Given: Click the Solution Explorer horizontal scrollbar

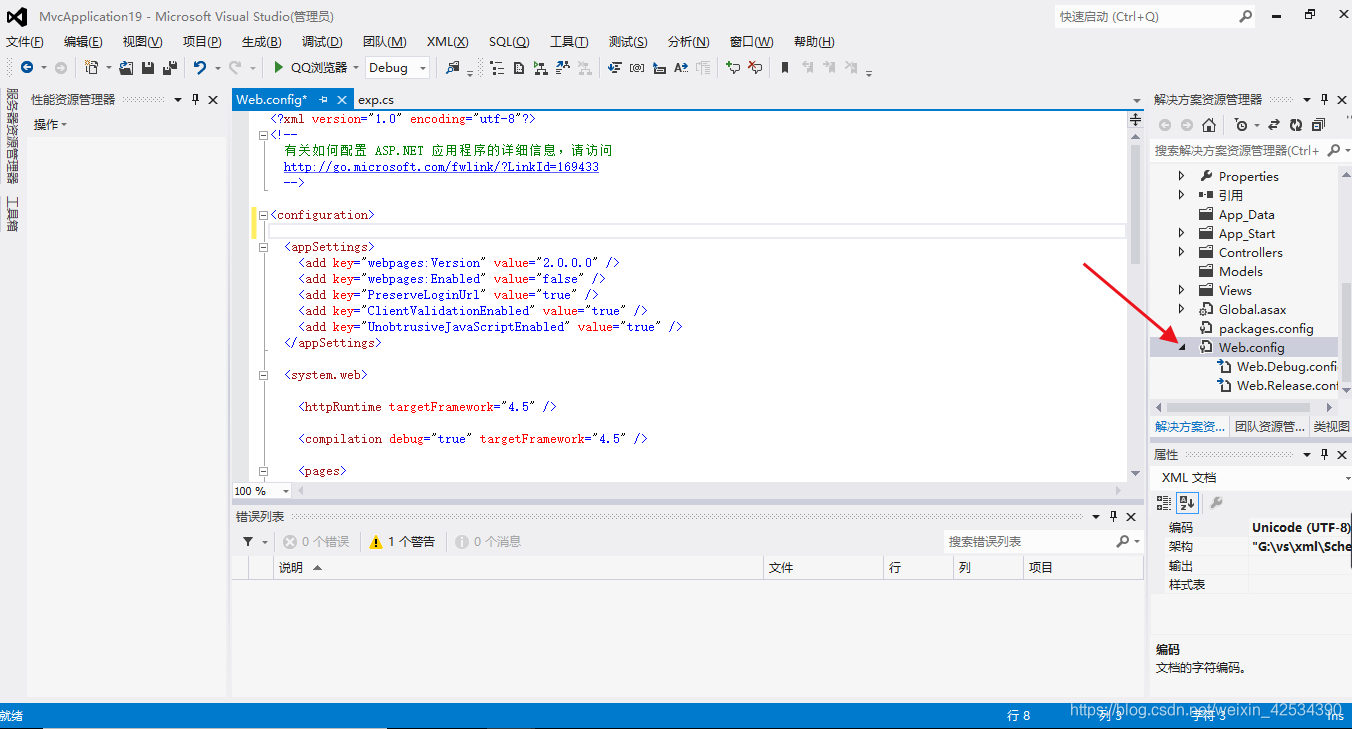Looking at the screenshot, I should [x=1237, y=407].
